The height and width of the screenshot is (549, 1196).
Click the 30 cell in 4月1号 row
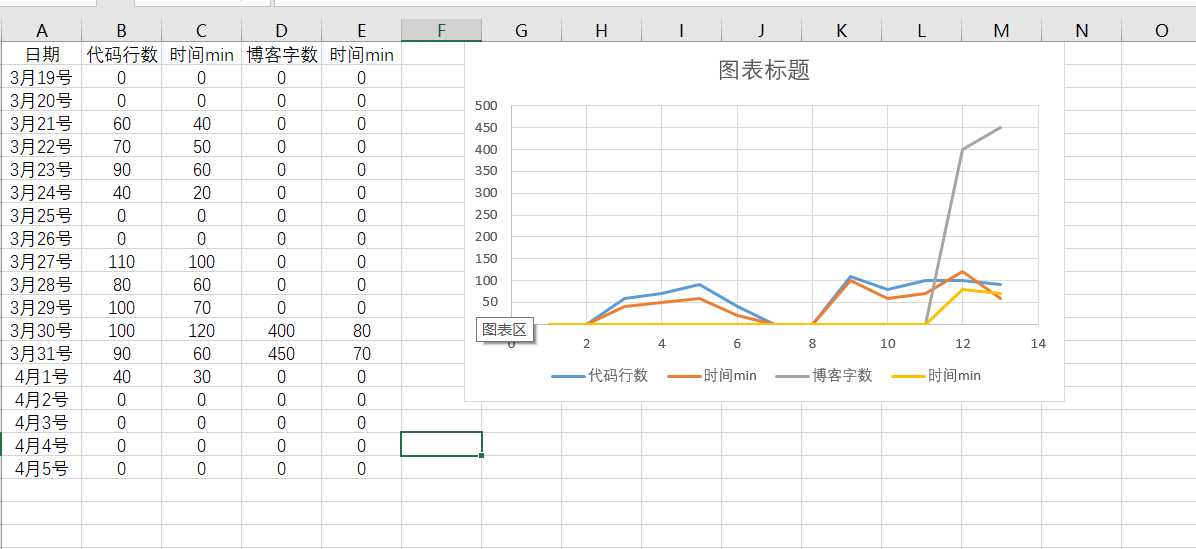(x=201, y=377)
